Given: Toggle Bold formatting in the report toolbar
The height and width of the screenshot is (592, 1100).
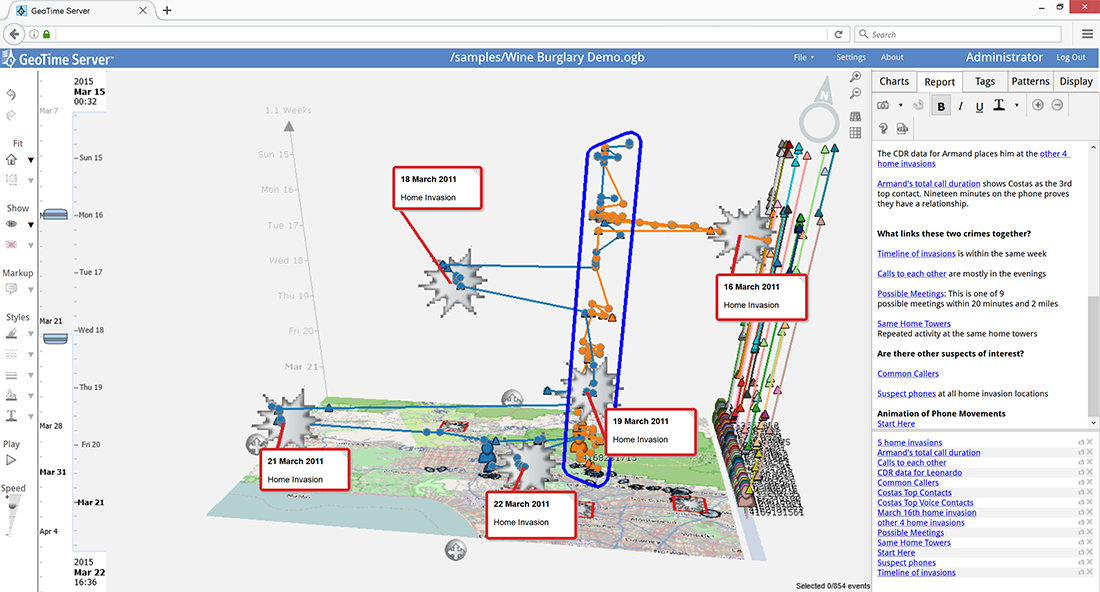Looking at the screenshot, I should 941,106.
